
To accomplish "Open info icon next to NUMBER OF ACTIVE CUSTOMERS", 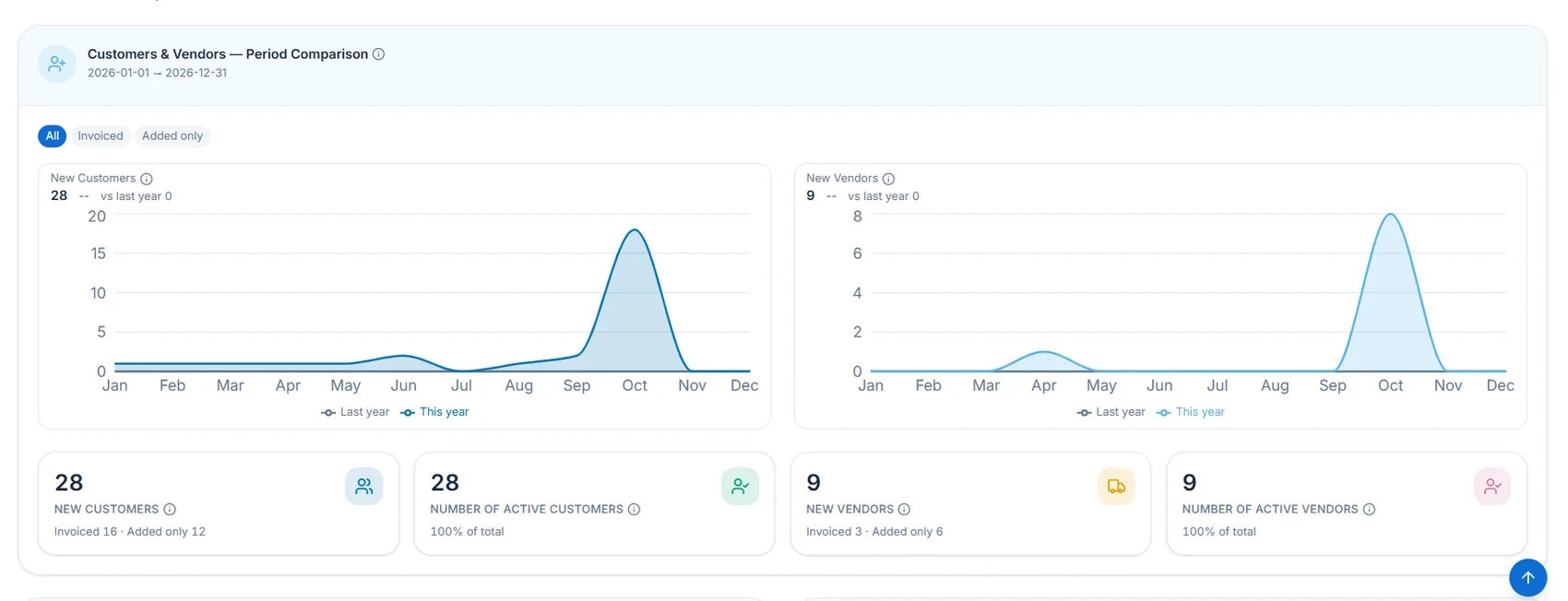I will click(x=634, y=510).
